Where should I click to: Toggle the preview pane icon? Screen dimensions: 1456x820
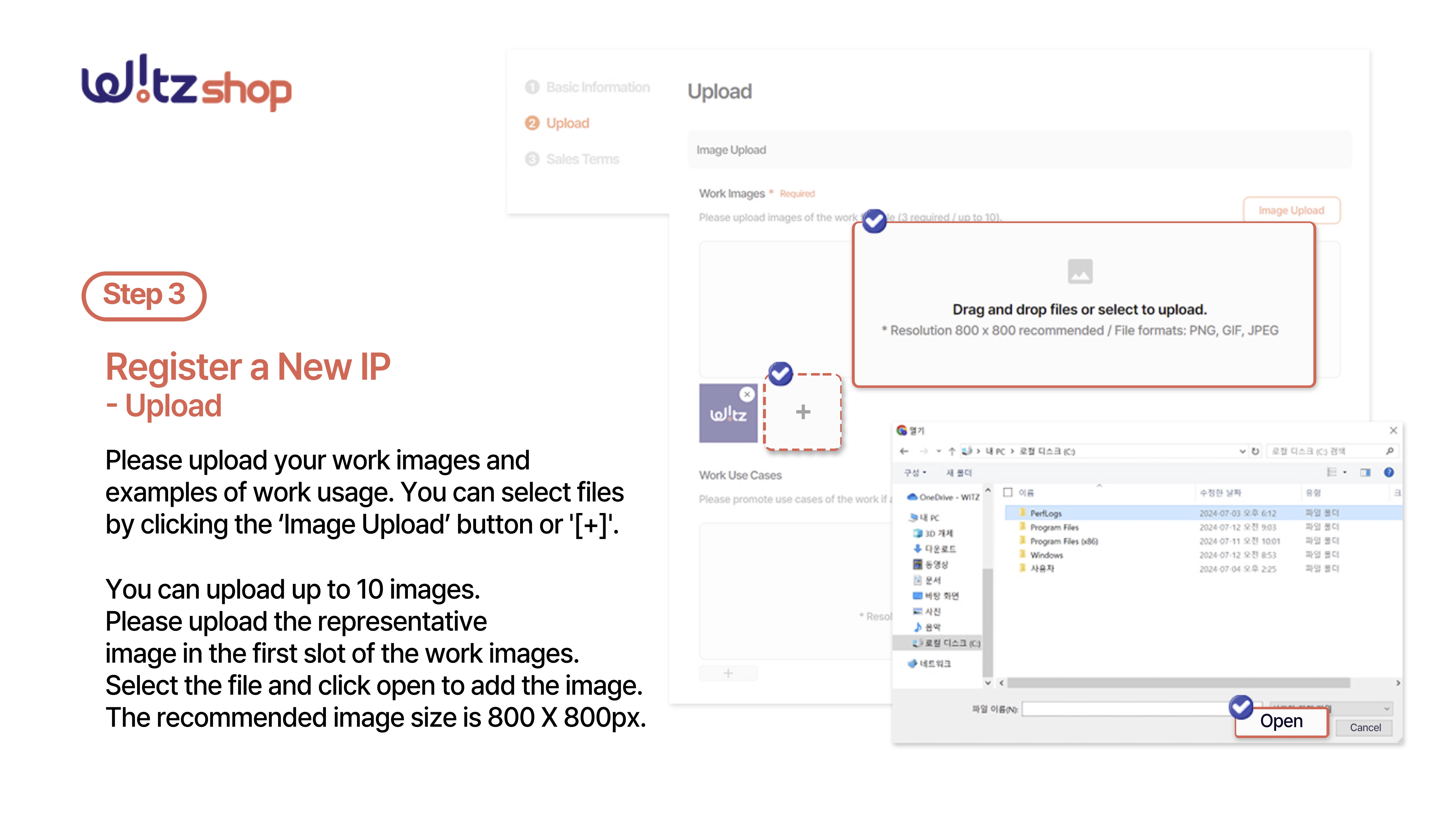(1366, 473)
